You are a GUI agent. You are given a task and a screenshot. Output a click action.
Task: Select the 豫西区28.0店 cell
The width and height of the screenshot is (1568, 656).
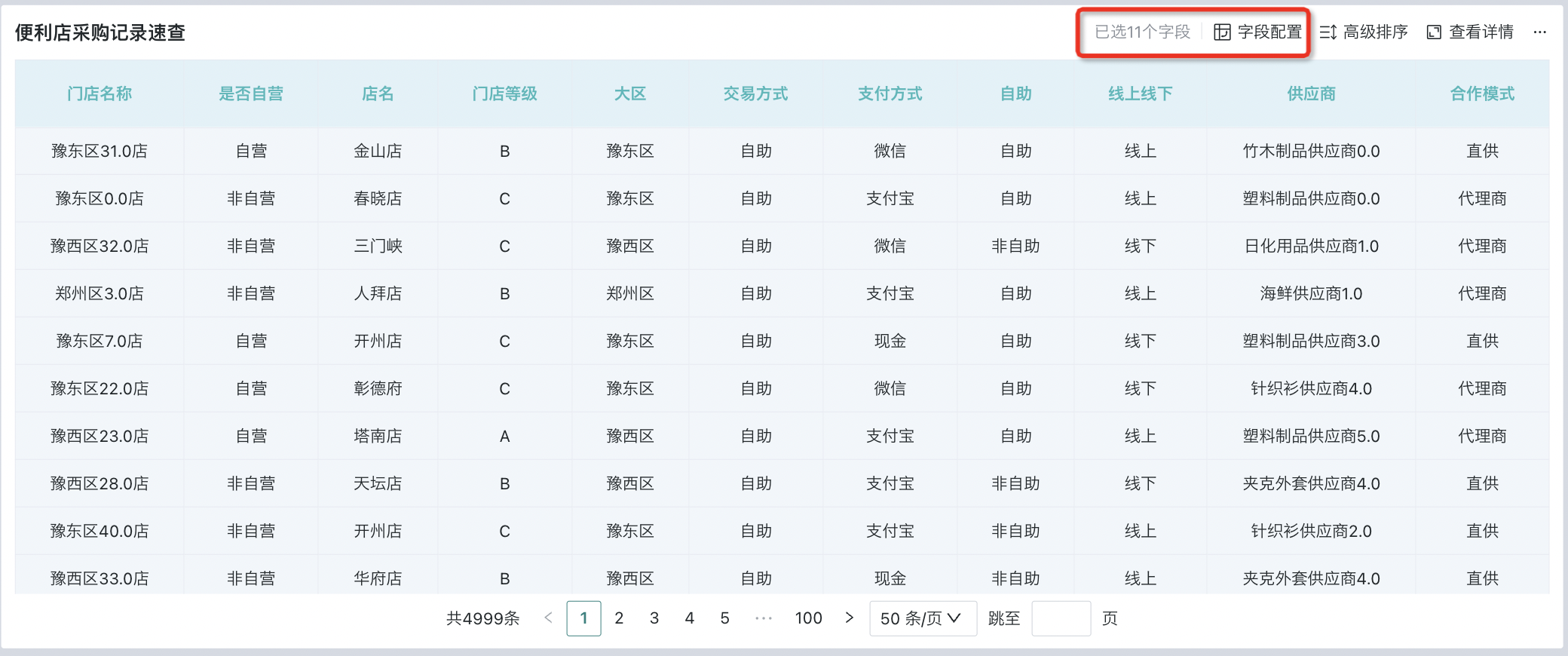100,483
